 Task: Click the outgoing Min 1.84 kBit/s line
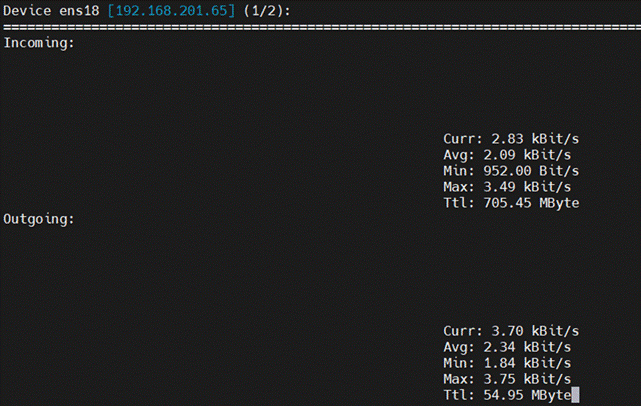pos(507,363)
